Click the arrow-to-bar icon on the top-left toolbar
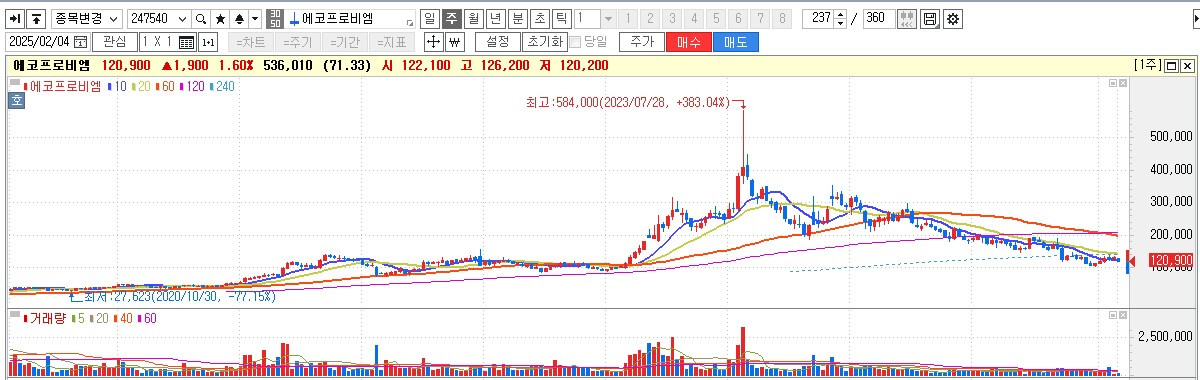 point(15,19)
